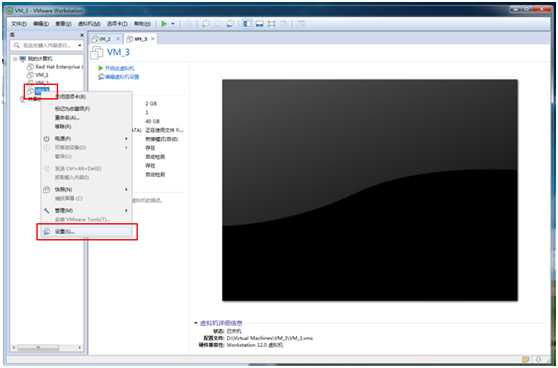
Task: Expand the 管理(M) manage submenu
Action: pyautogui.click(x=86, y=211)
